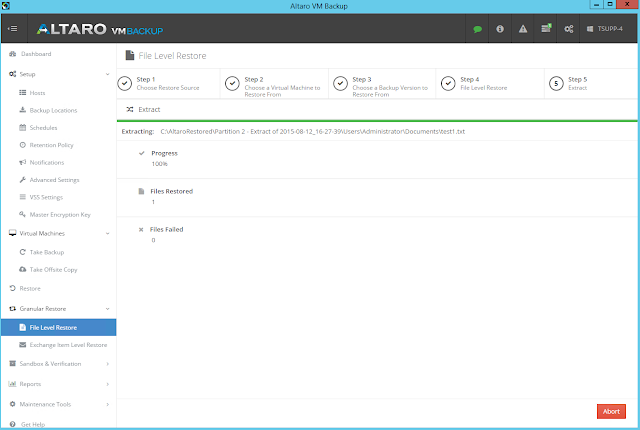Image resolution: width=640 pixels, height=430 pixels.
Task: Click the Take Offsite Copy cloud icon
Action: click(x=23, y=269)
